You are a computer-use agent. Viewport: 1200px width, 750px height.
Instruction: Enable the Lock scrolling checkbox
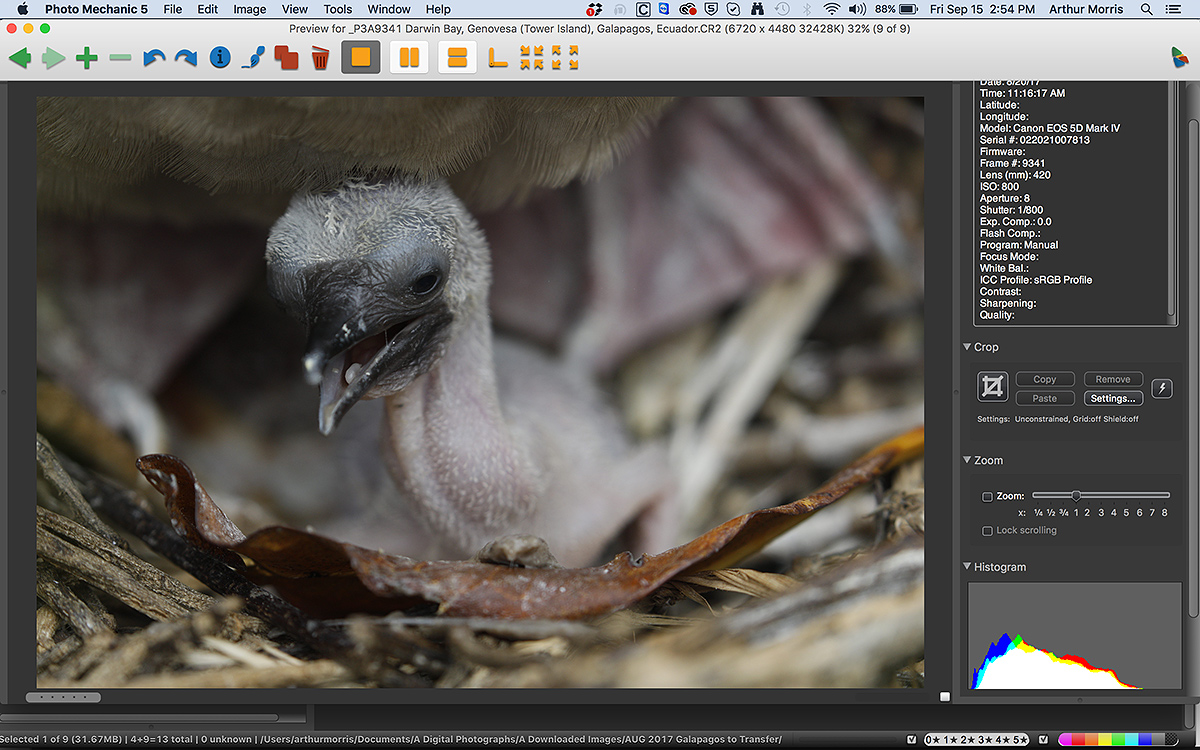tap(988, 531)
